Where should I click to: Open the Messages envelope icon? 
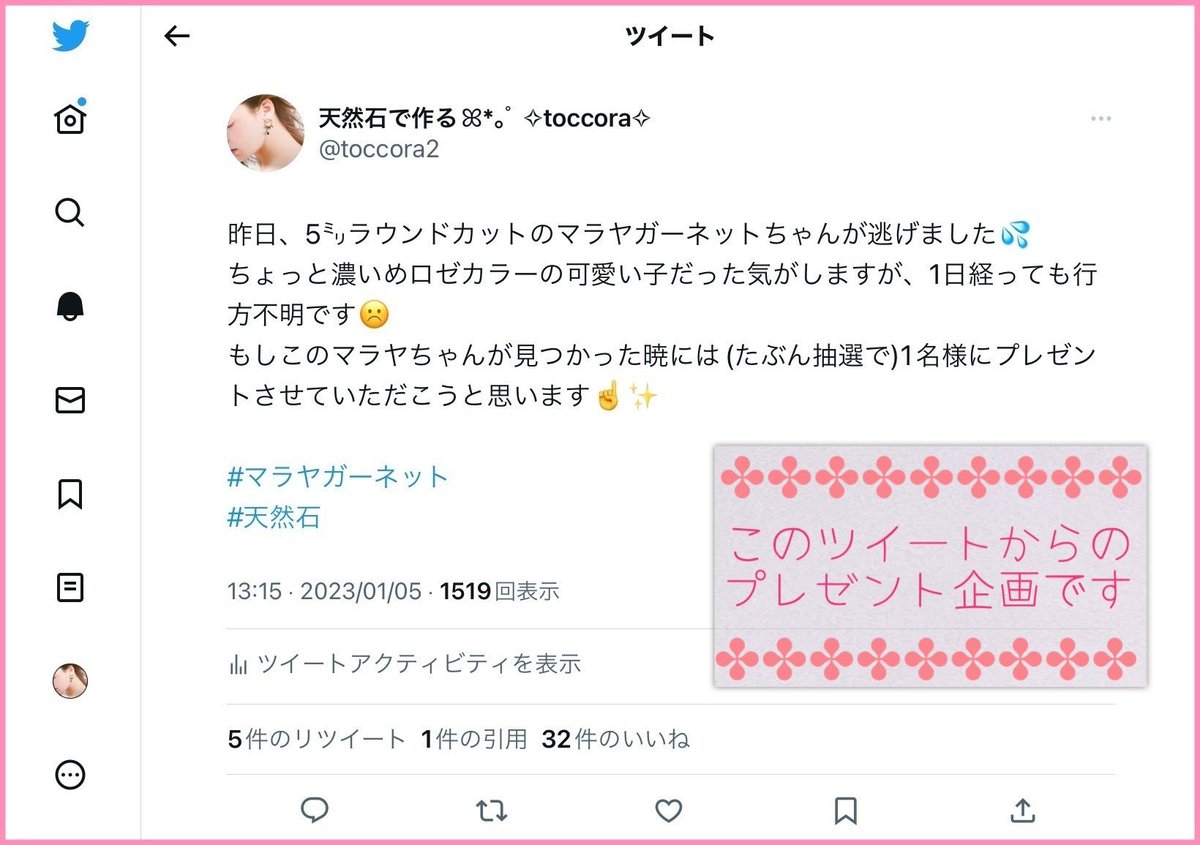[70, 401]
